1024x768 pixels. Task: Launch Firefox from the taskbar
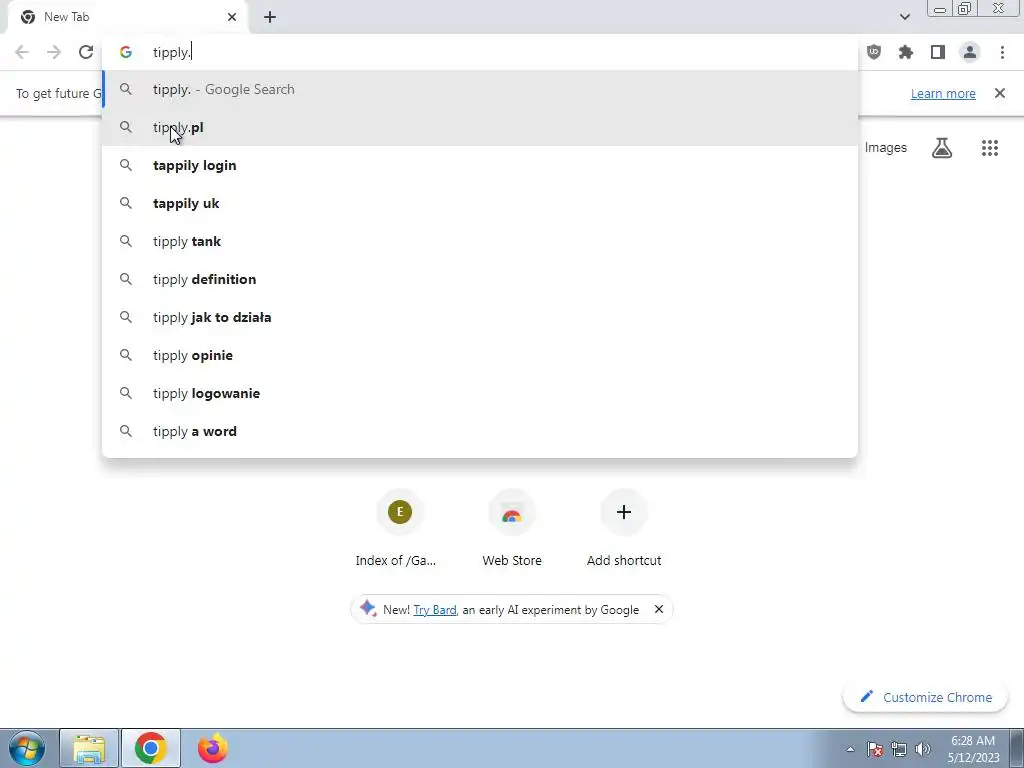213,748
